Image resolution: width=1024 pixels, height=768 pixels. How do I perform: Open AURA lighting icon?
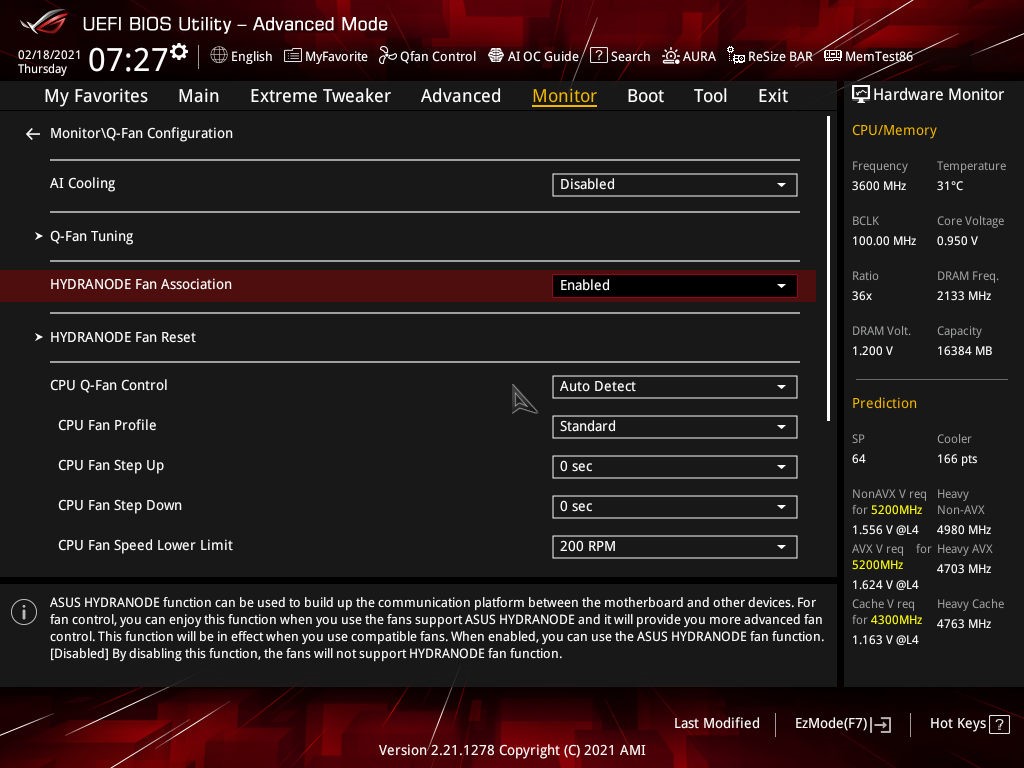671,56
